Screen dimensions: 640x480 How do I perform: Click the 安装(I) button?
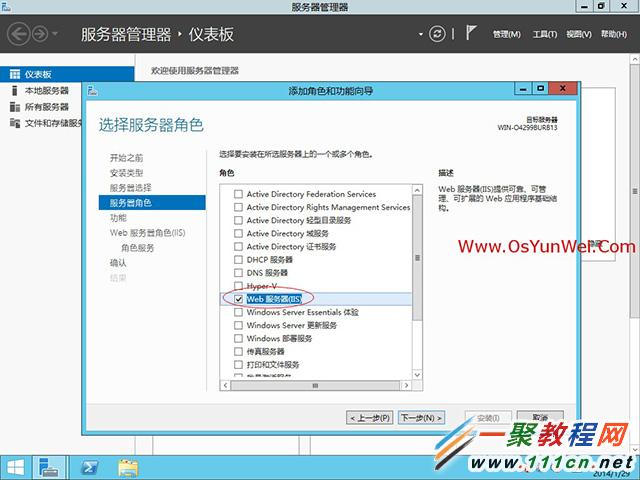point(488,418)
